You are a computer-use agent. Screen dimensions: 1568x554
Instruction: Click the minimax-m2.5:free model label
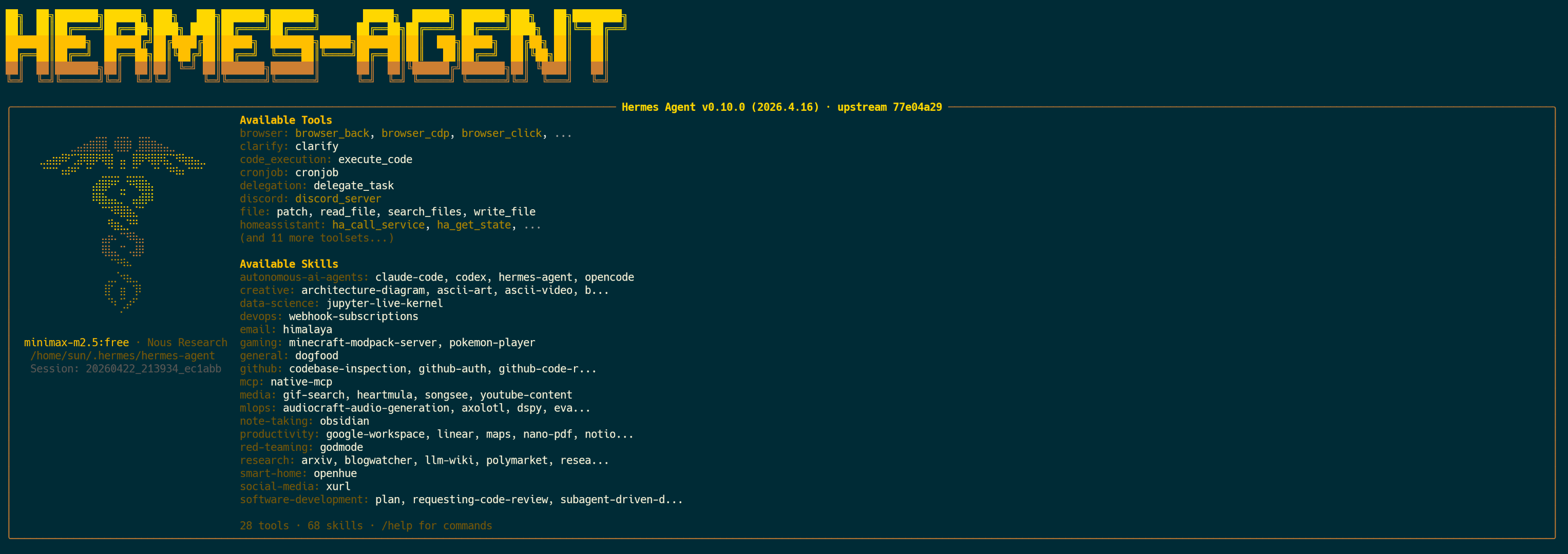coord(76,343)
